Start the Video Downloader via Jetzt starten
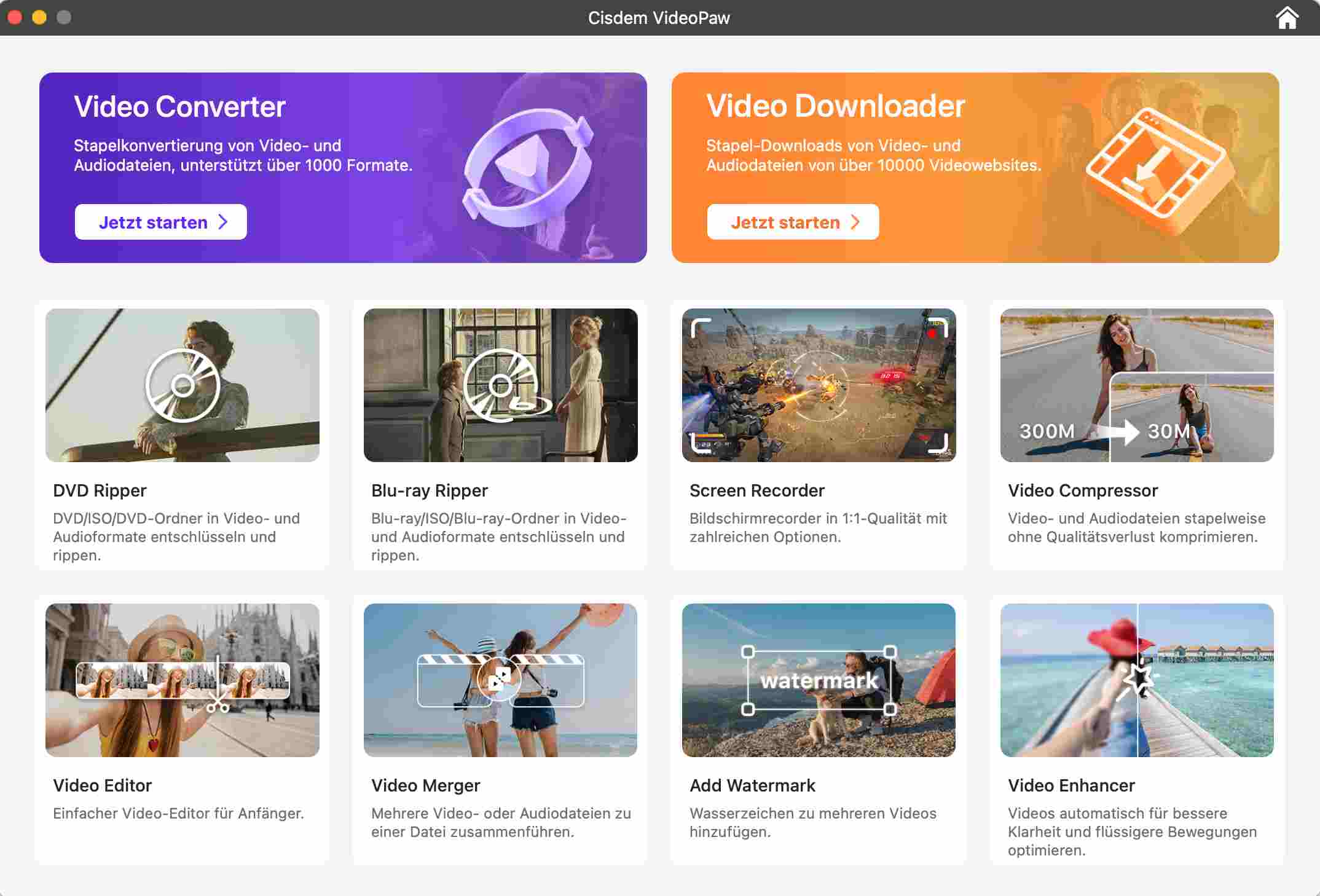Screen dimensions: 1320x896 coord(793,222)
